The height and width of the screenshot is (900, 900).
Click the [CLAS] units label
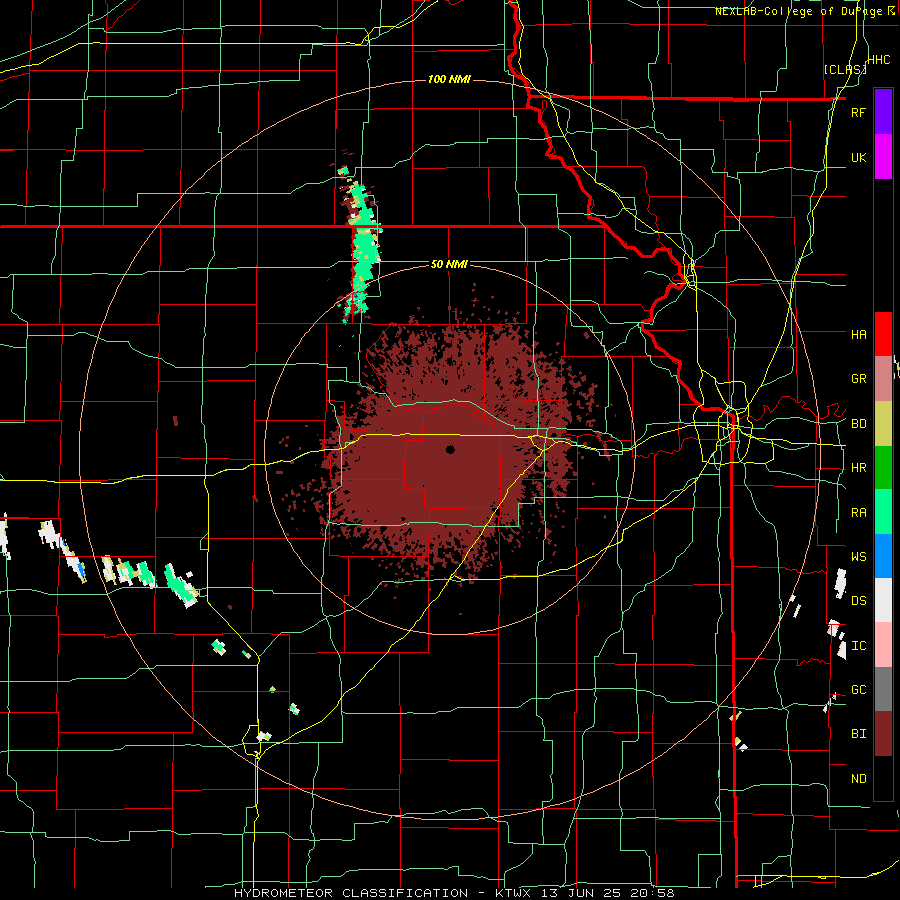coord(844,69)
